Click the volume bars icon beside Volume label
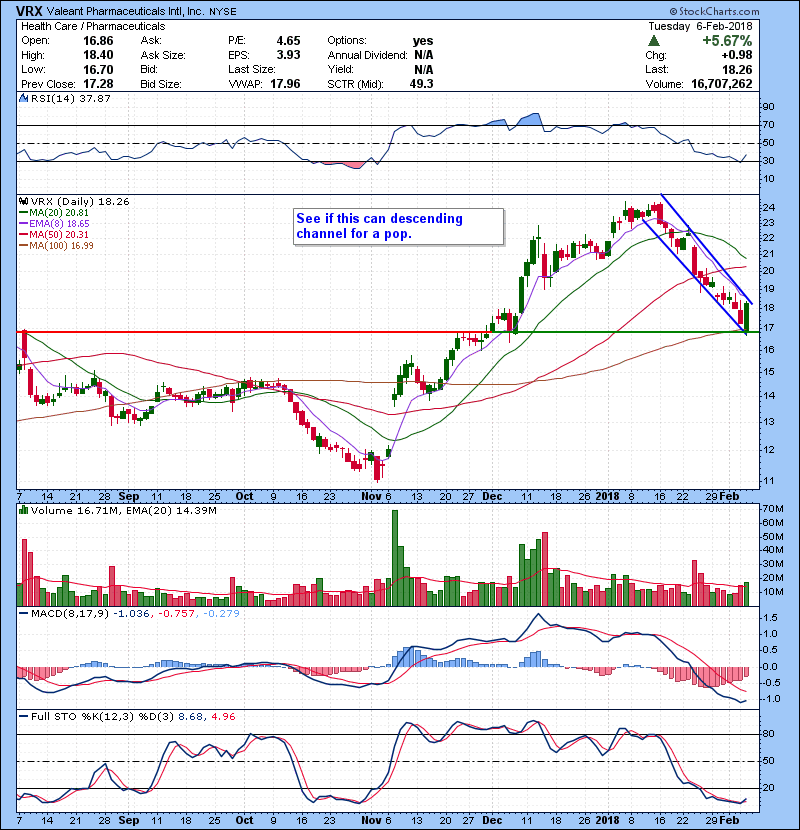This screenshot has width=800, height=830. [x=23, y=510]
